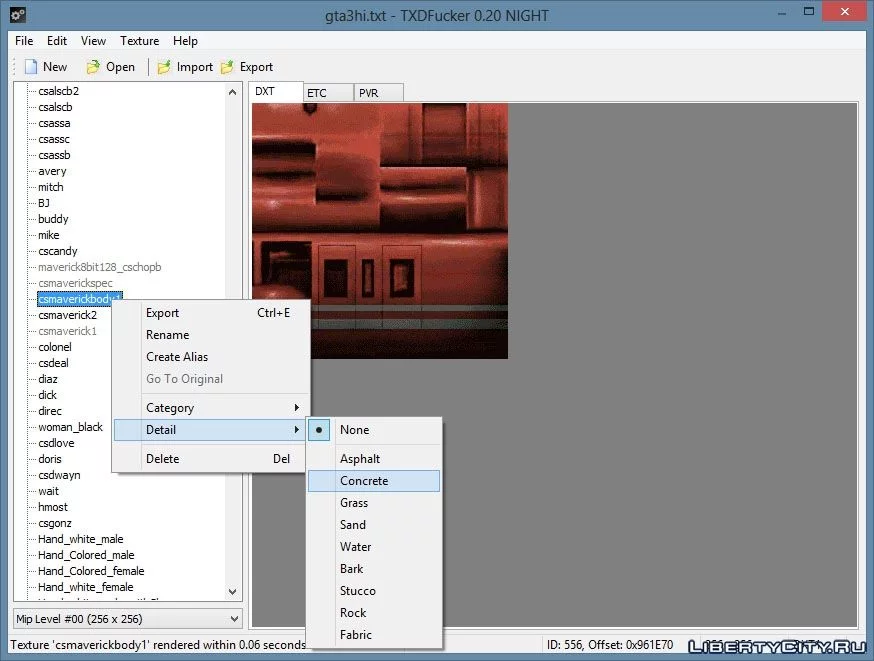Select the colonel texture entry
This screenshot has height=661, width=874.
(55, 347)
